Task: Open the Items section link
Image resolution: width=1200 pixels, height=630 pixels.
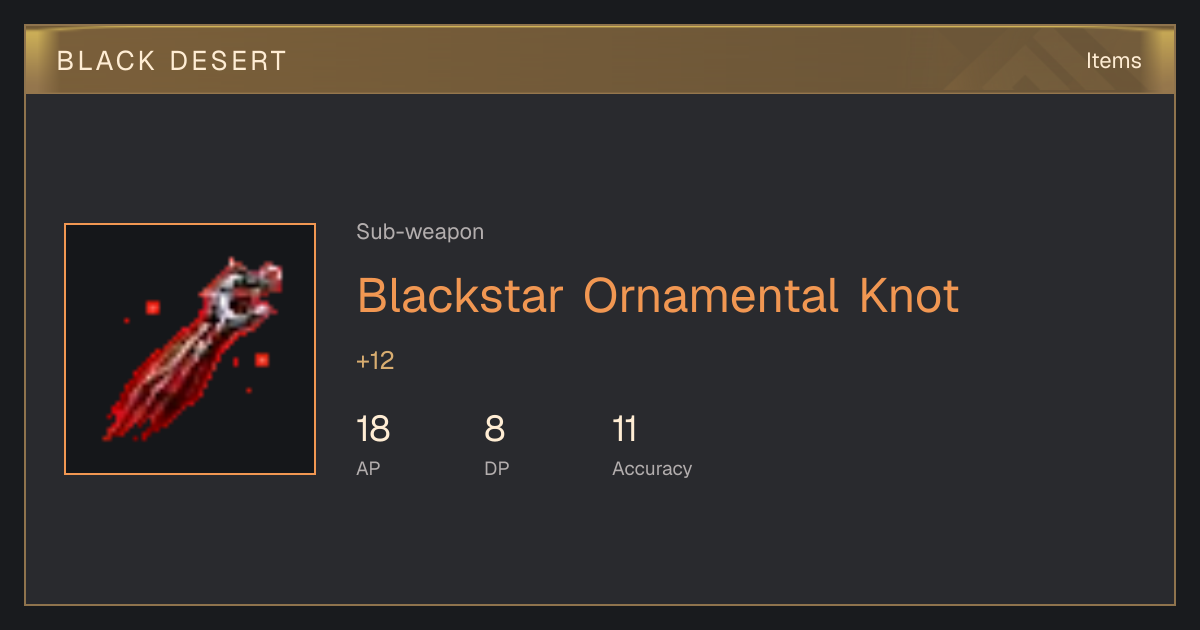Action: coord(1113,60)
